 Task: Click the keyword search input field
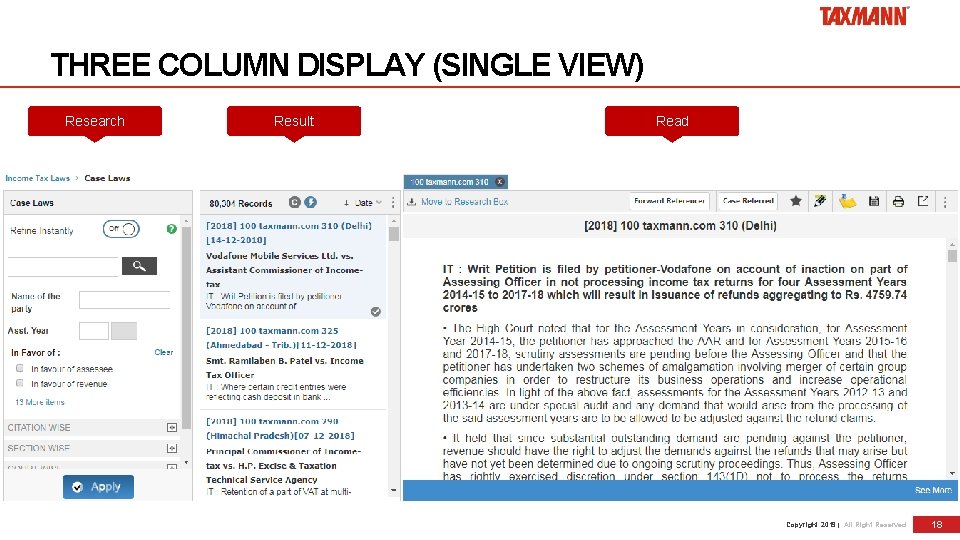62,266
